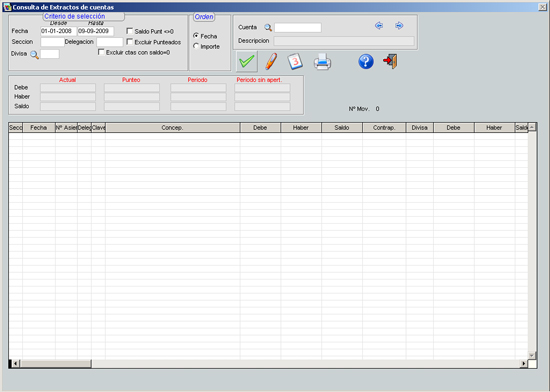550x392 pixels.
Task: Click the magnifier next to Divisa
Action: click(x=34, y=54)
